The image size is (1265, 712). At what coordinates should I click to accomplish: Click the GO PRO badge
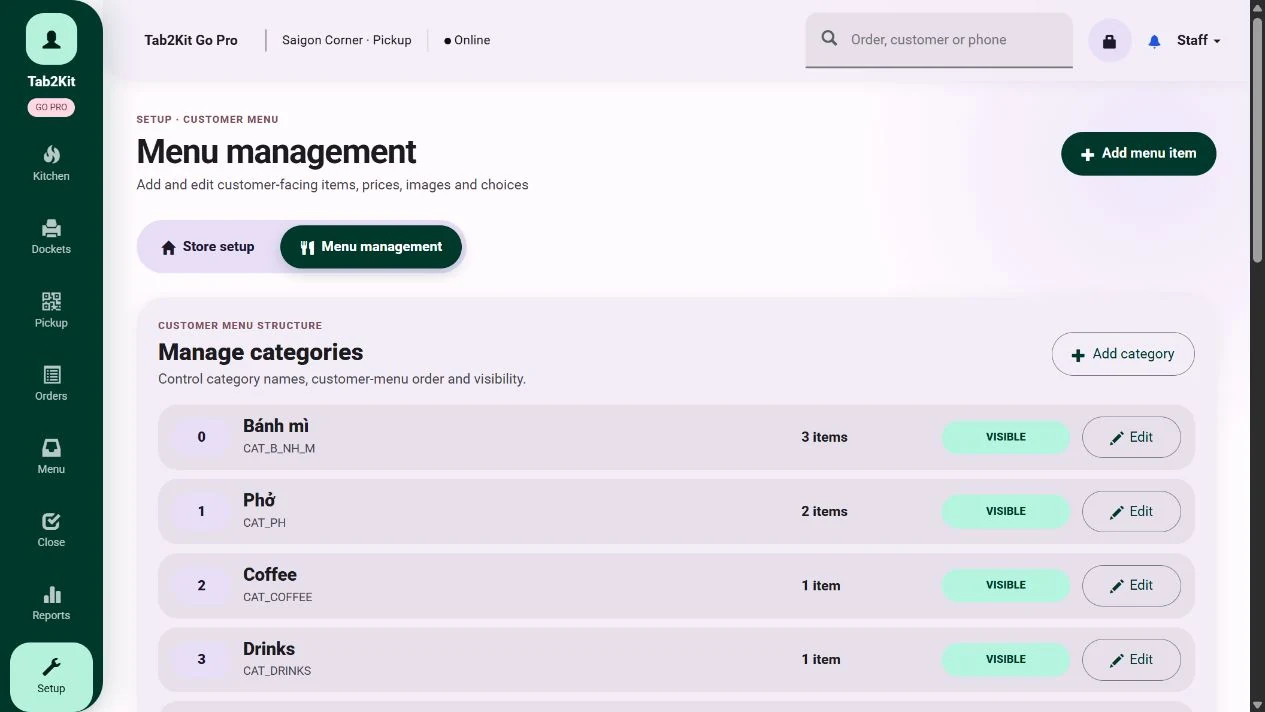[51, 108]
